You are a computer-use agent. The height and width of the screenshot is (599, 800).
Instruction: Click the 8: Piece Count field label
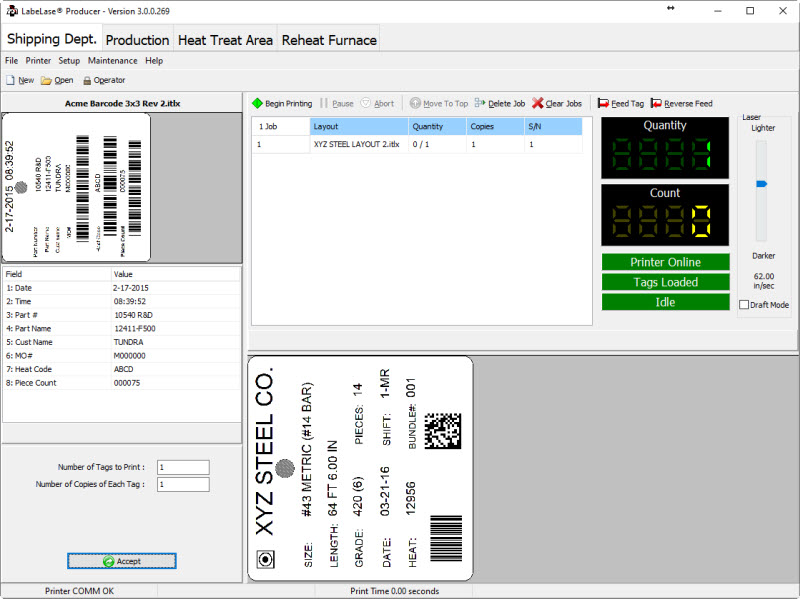click(31, 383)
